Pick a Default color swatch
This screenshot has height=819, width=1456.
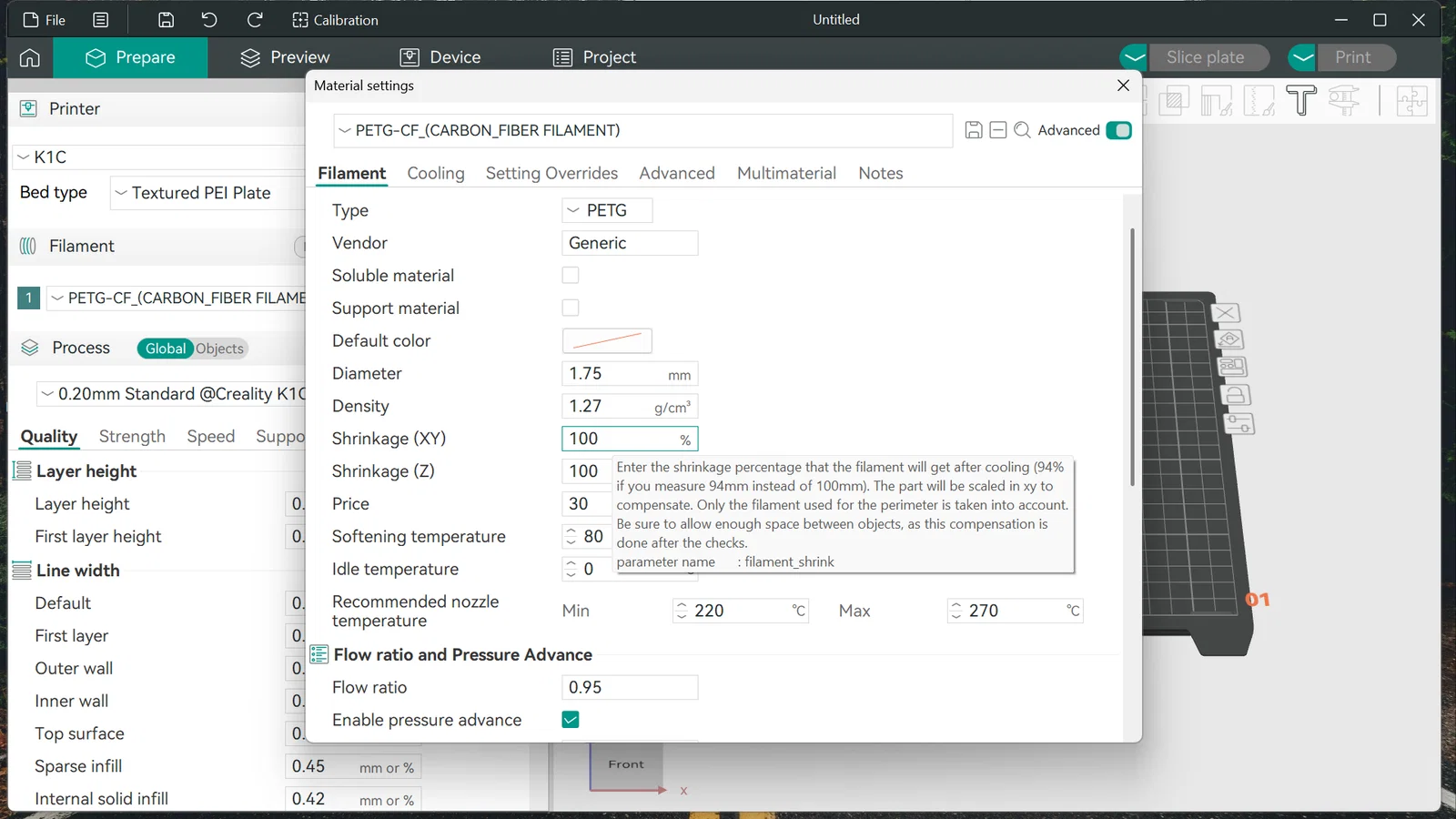click(x=607, y=340)
